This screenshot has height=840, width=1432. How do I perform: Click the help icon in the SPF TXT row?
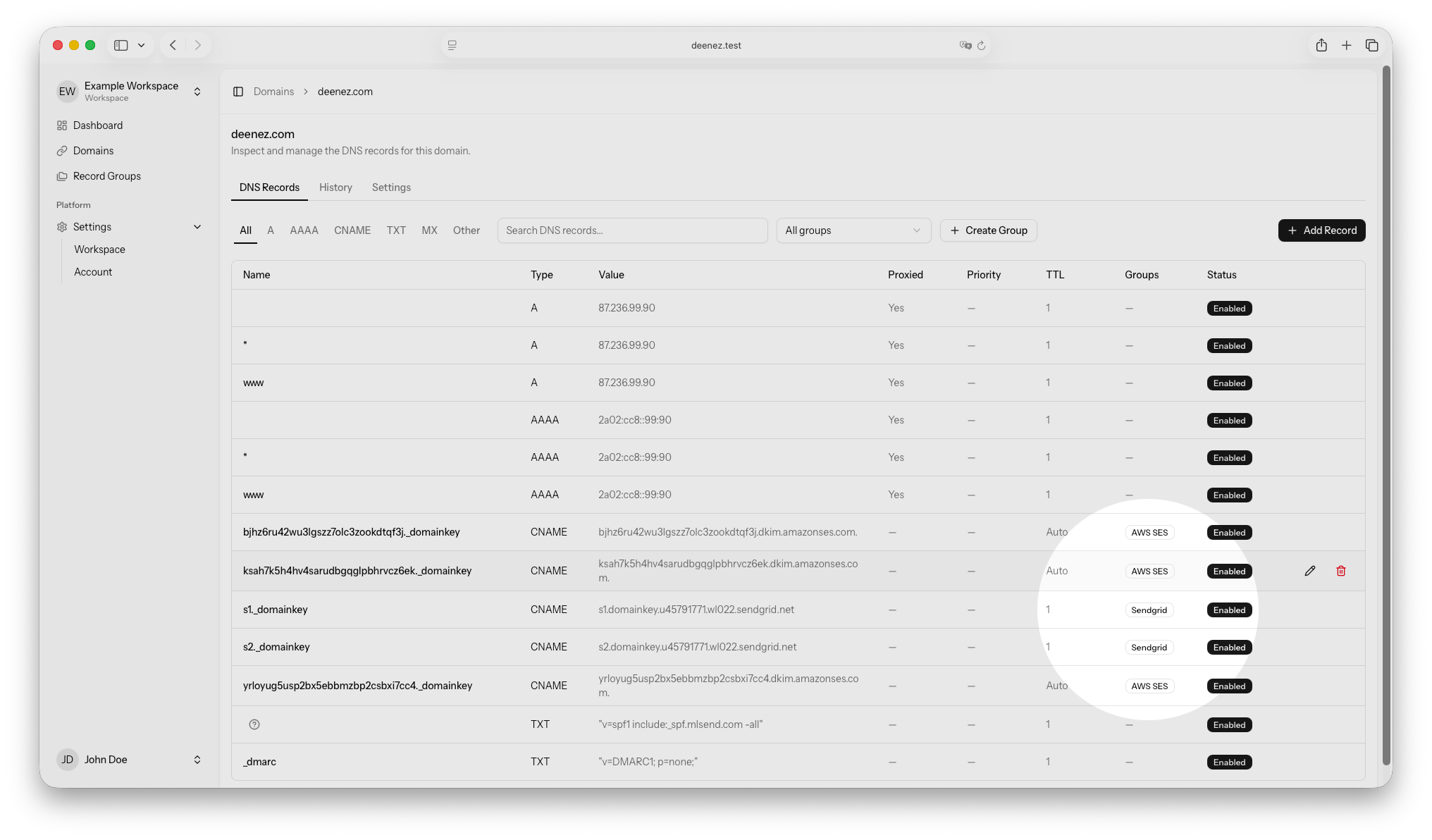(254, 724)
